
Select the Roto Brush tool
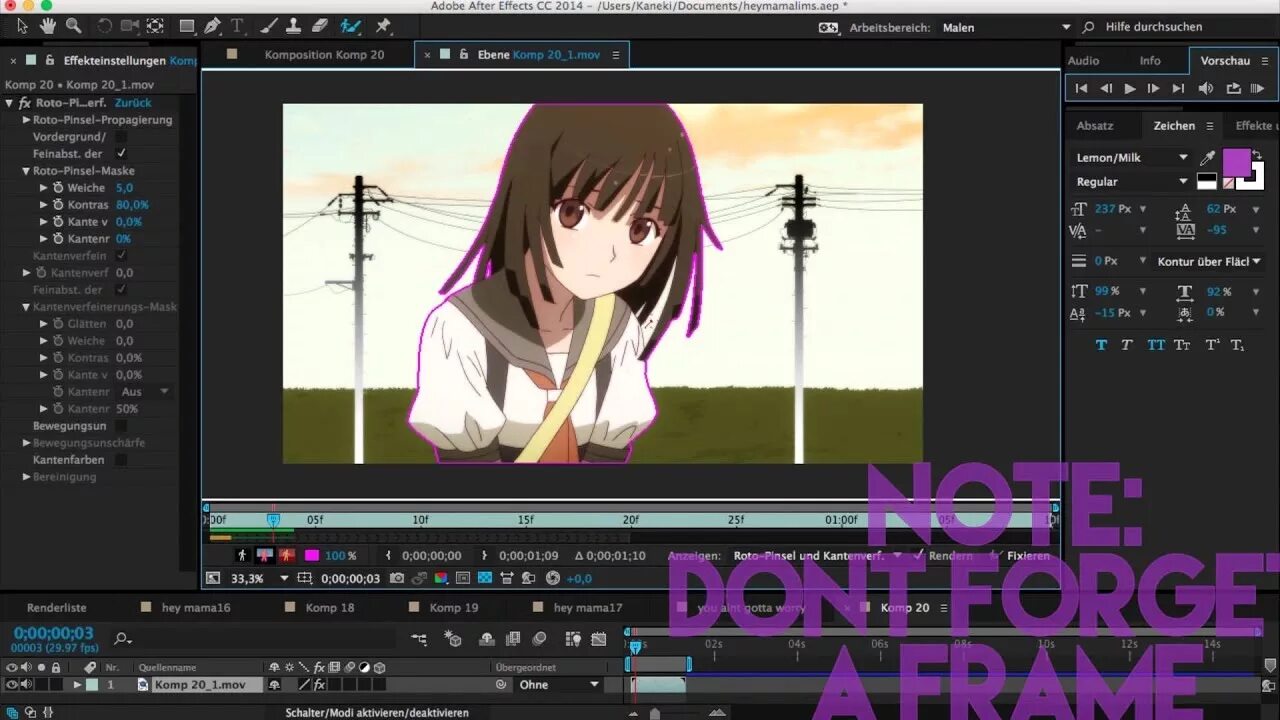coord(351,26)
